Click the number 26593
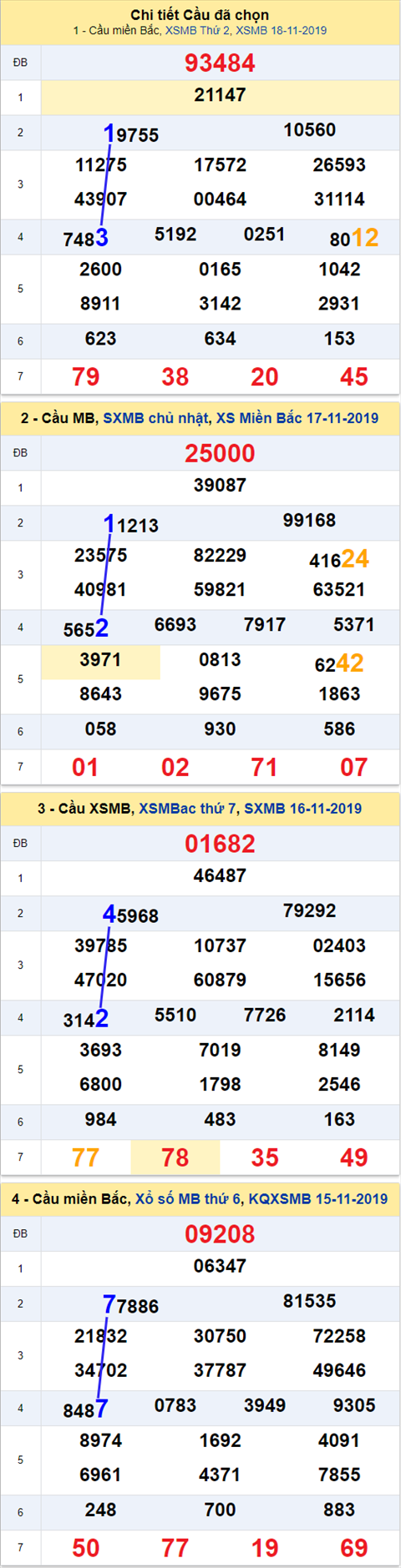The image size is (401, 1568). click(339, 165)
